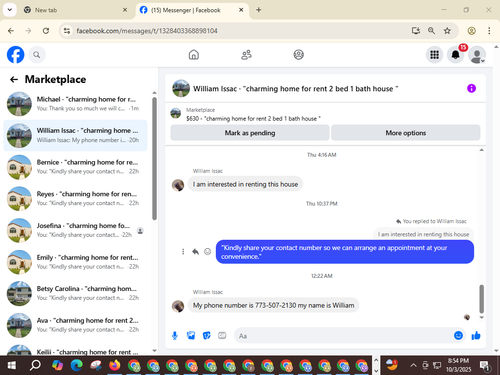Open the tab search dropdown chevron
The image size is (500, 375).
10,10
